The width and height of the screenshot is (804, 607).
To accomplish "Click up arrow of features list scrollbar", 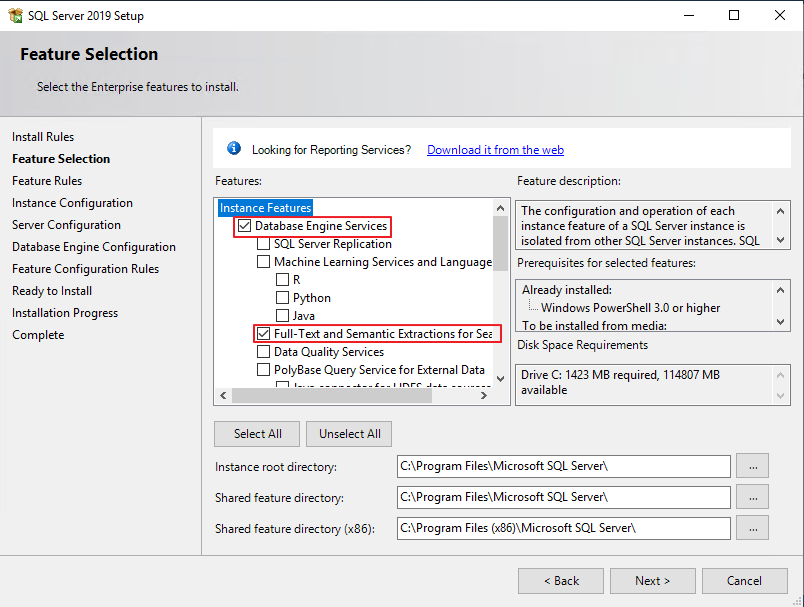I will 500,208.
